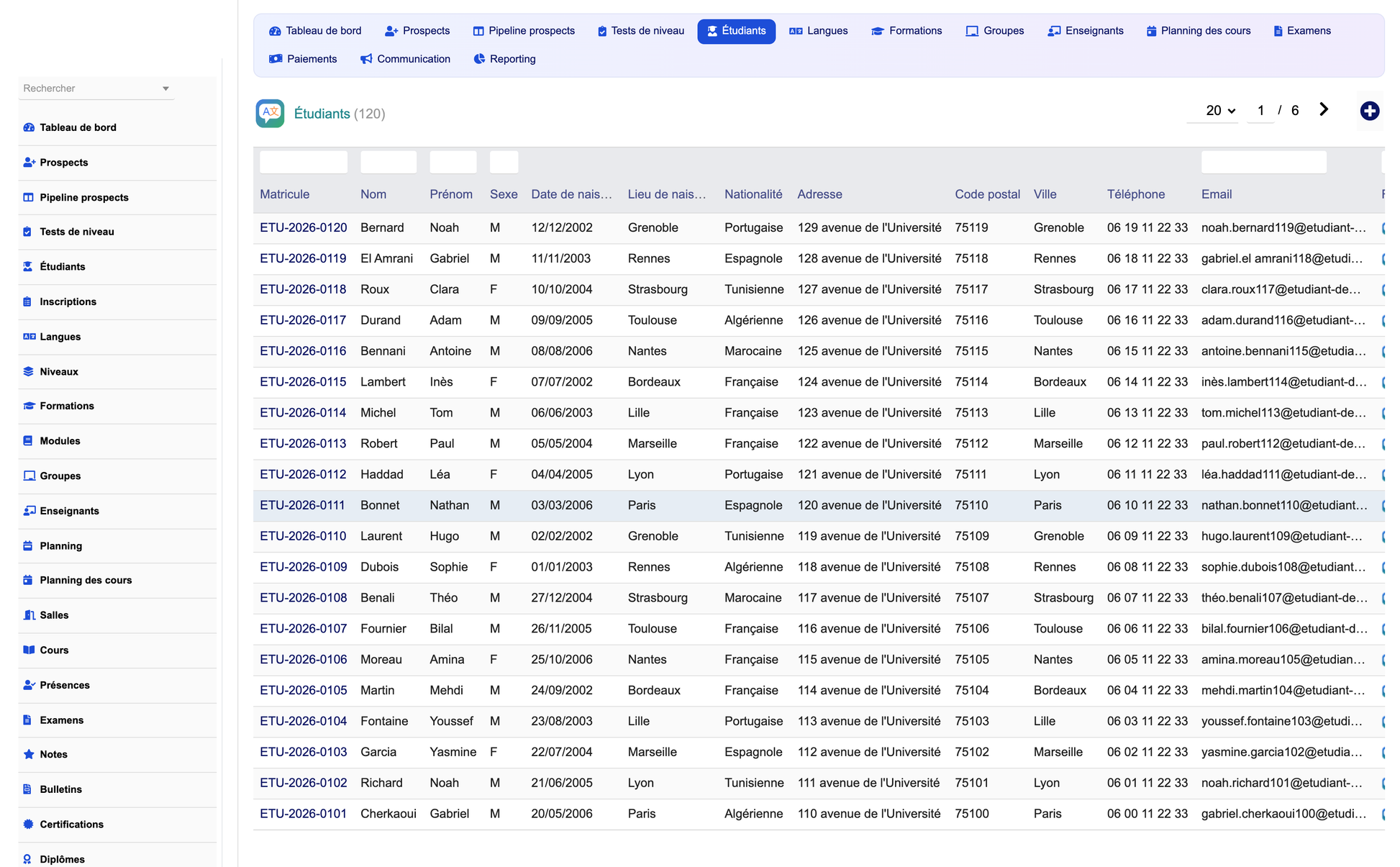The width and height of the screenshot is (1400, 867).
Task: Click the page number field showing 1
Action: [1260, 111]
